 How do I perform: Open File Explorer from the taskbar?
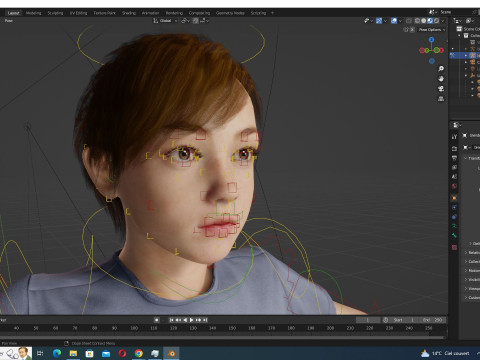point(73,353)
